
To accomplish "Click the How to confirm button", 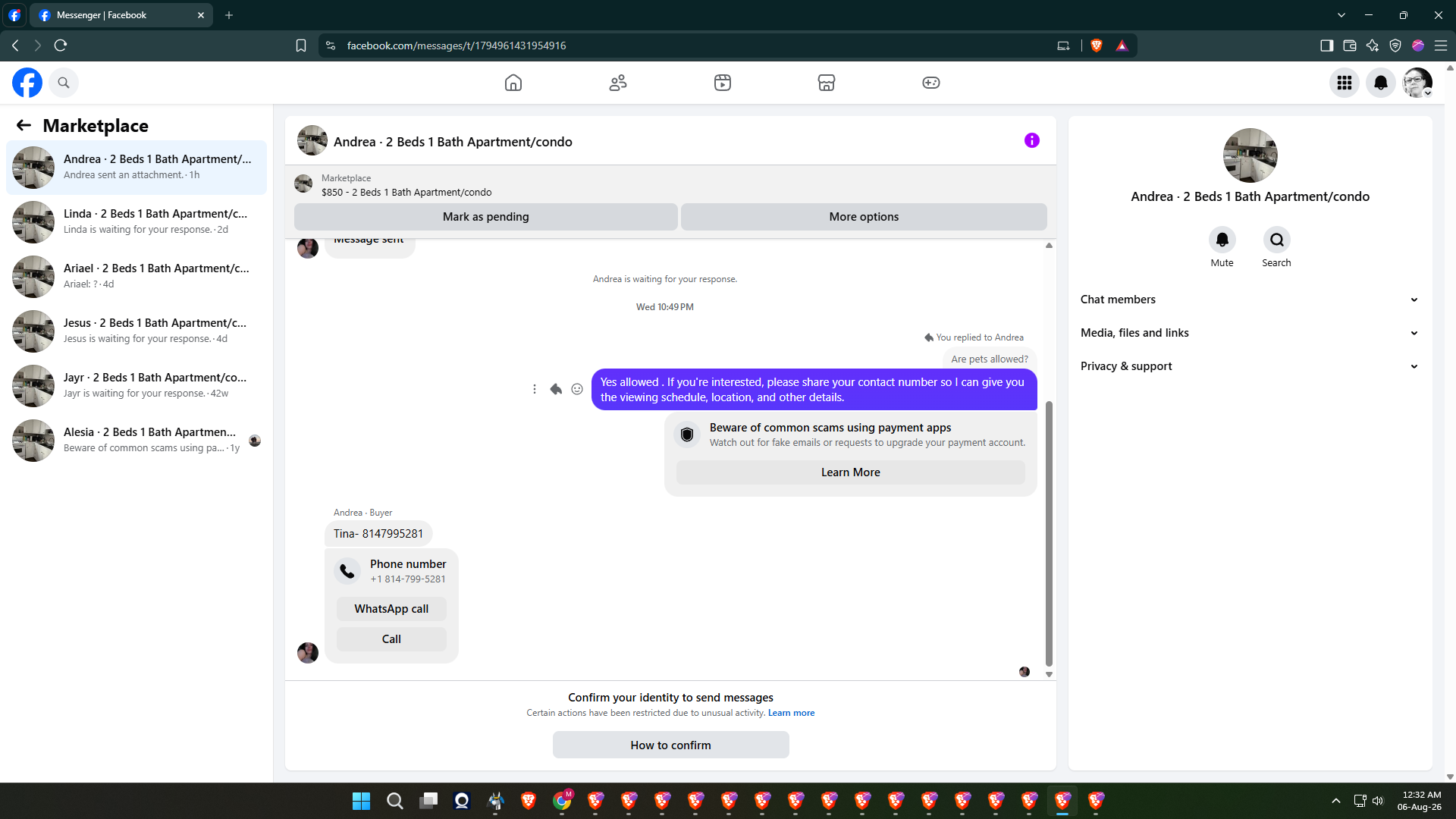I will [x=671, y=745].
